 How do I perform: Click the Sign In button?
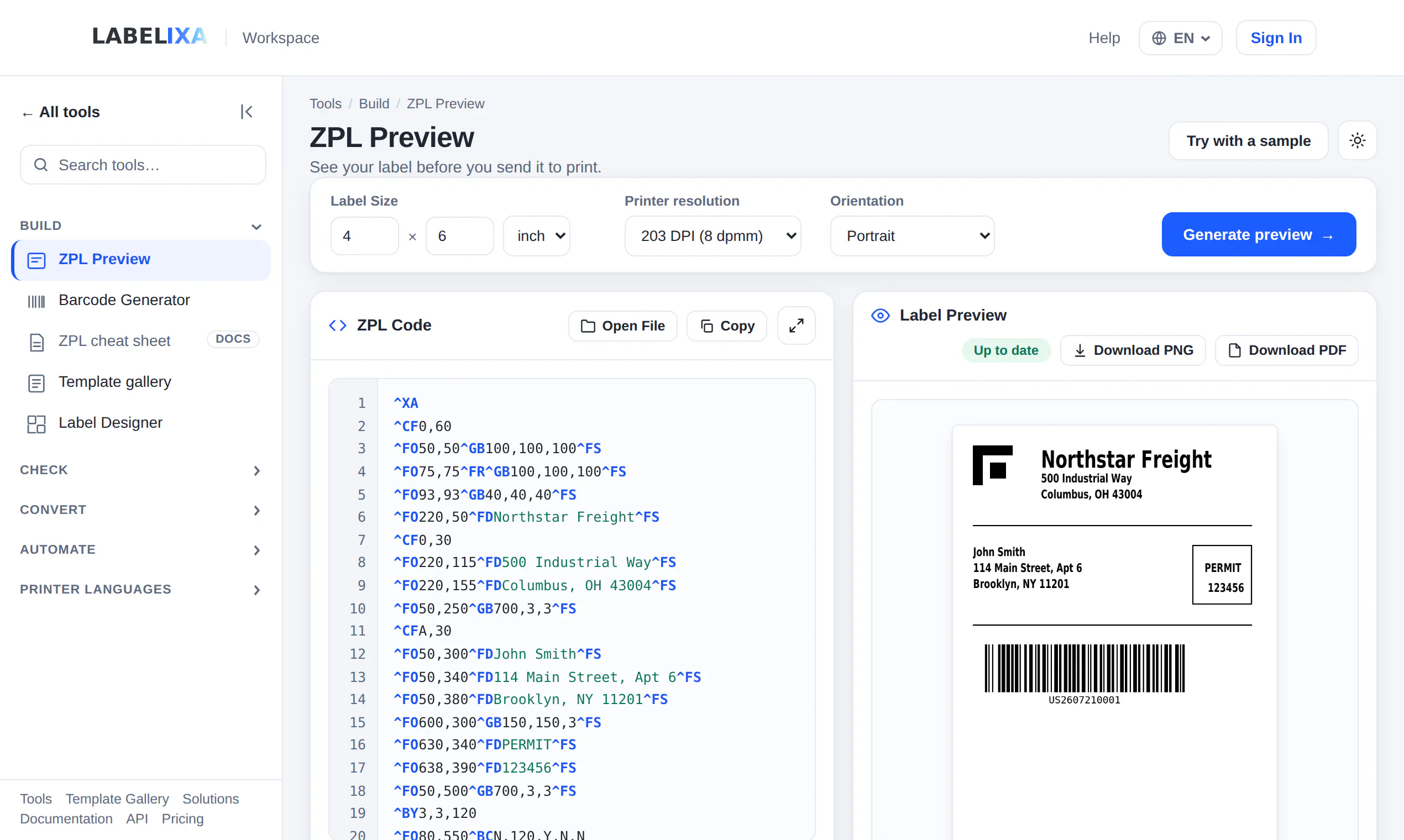[1276, 38]
